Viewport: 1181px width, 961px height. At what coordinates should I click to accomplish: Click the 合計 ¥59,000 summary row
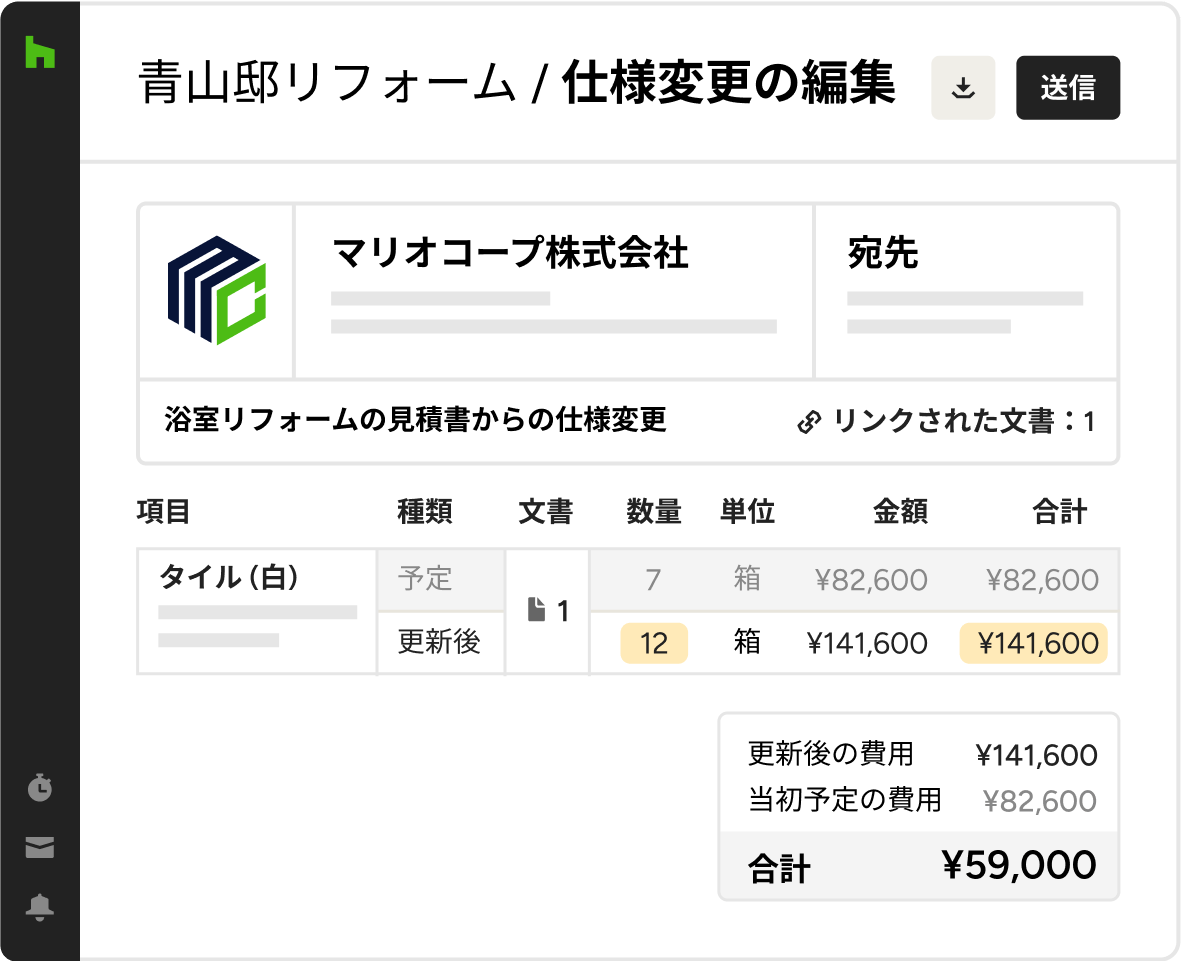pos(918,866)
